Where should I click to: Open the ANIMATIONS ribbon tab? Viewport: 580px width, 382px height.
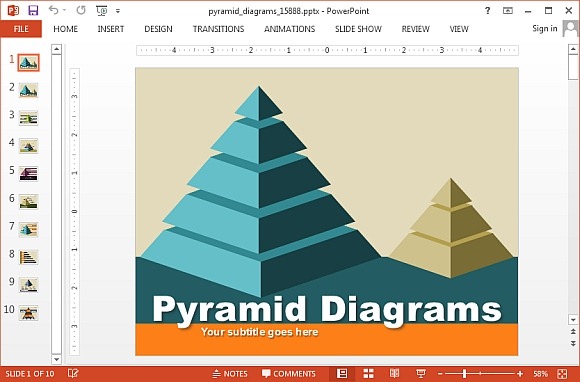pyautogui.click(x=290, y=29)
